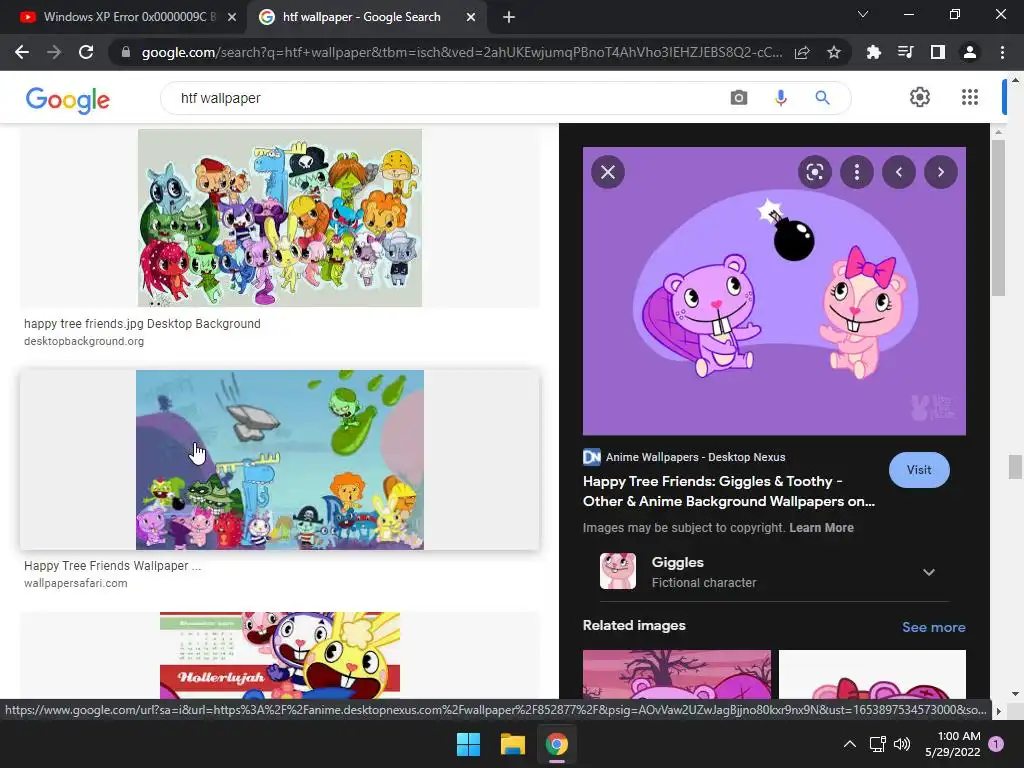The height and width of the screenshot is (768, 1024).
Task: Click the Chrome taskbar icon
Action: point(556,744)
